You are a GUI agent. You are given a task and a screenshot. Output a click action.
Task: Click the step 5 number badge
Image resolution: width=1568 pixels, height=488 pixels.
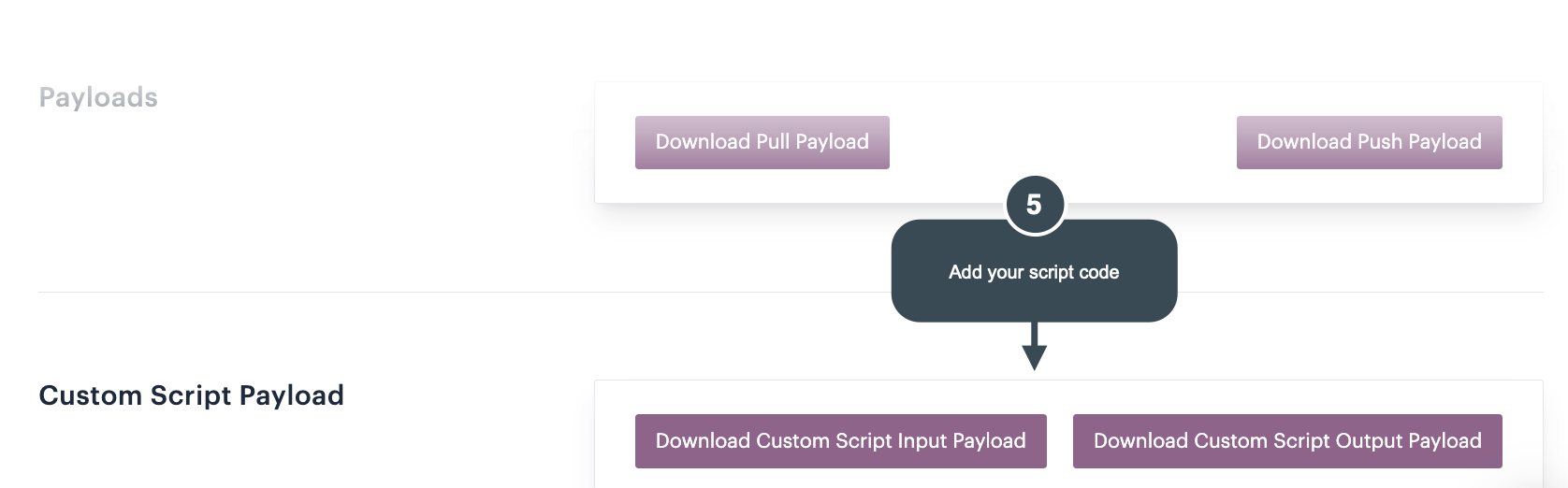(x=1034, y=205)
